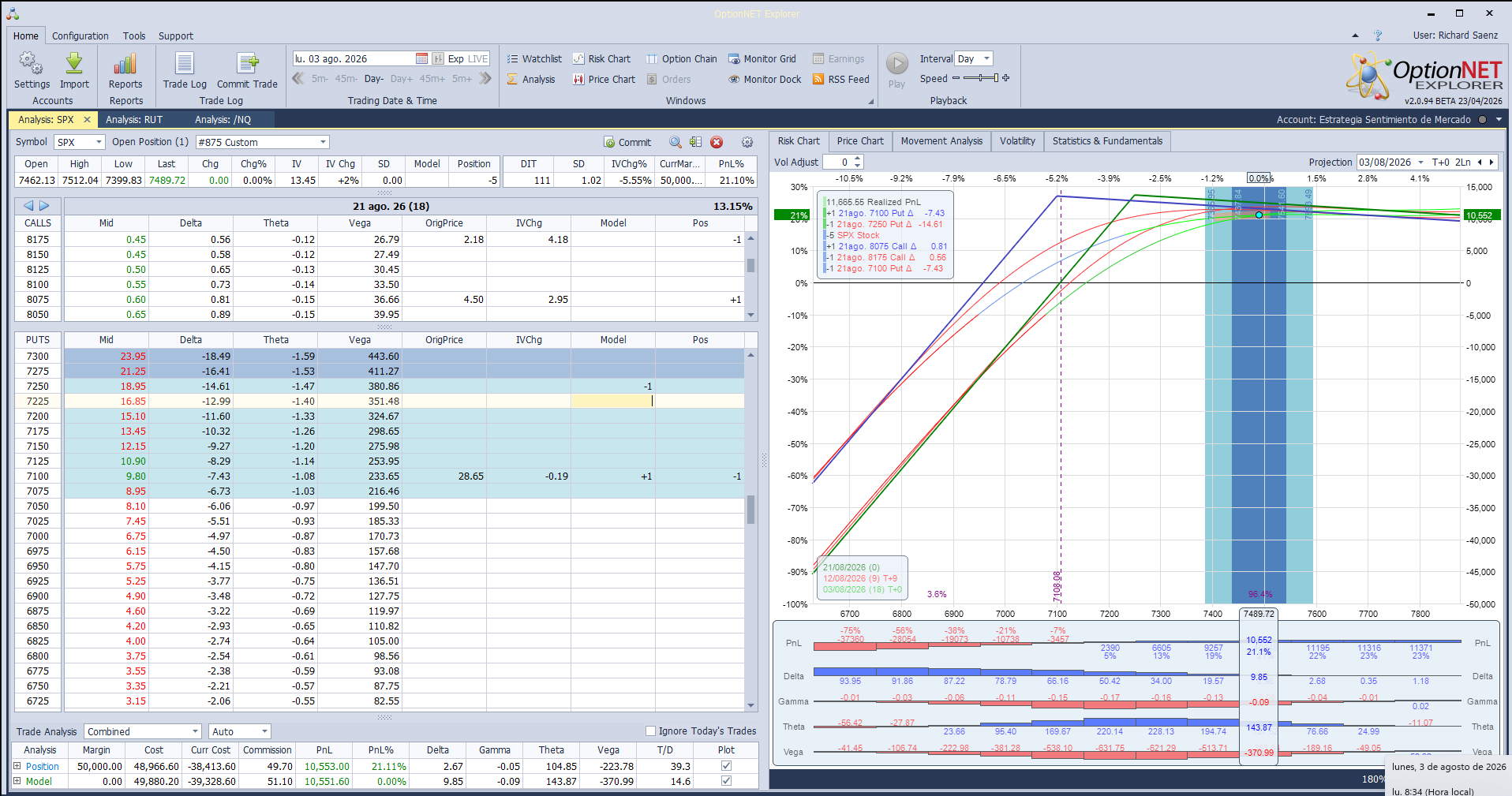Screen dimensions: 1512x796
Task: Open the position settings gear icon
Action: (747, 142)
